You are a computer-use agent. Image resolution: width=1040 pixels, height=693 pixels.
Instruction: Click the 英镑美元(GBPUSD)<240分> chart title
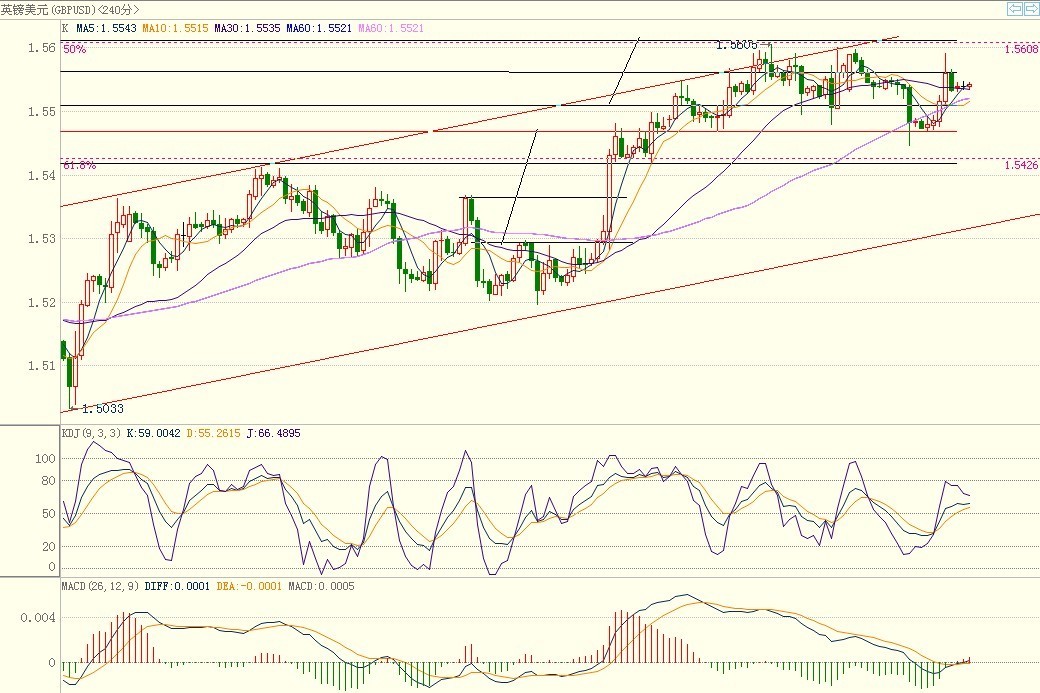click(x=70, y=10)
